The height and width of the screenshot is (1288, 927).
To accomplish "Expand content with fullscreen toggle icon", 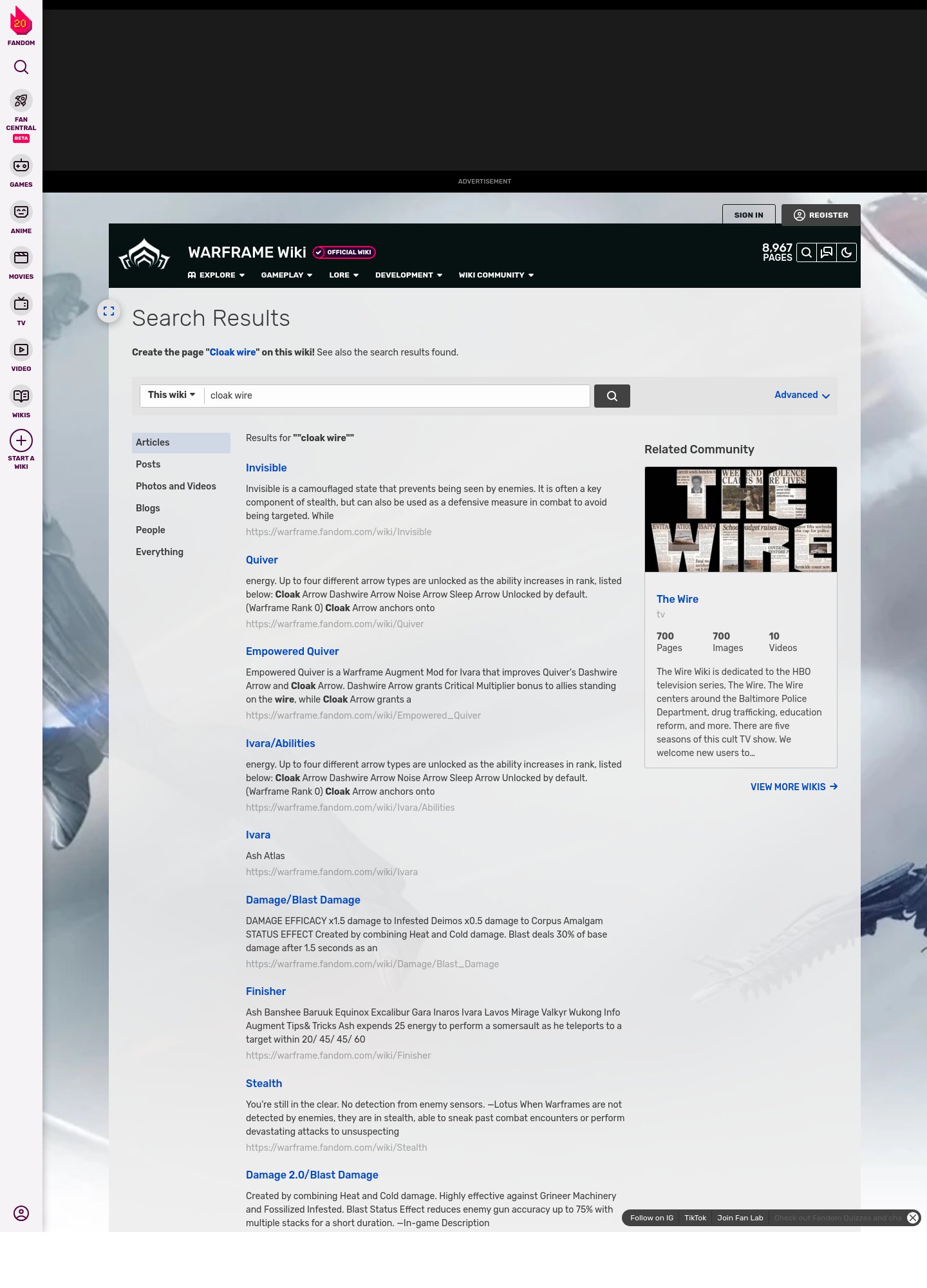I will pyautogui.click(x=109, y=311).
